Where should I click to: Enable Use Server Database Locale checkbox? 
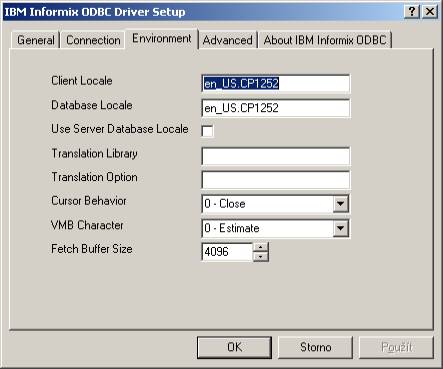pyautogui.click(x=207, y=130)
